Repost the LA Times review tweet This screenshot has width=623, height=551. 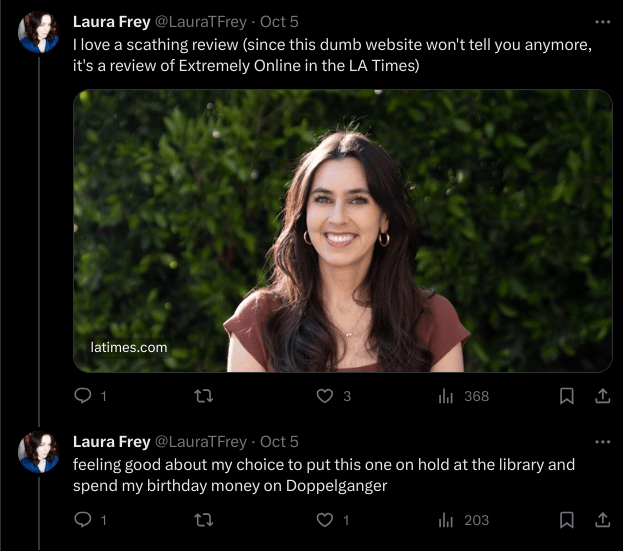click(x=203, y=396)
